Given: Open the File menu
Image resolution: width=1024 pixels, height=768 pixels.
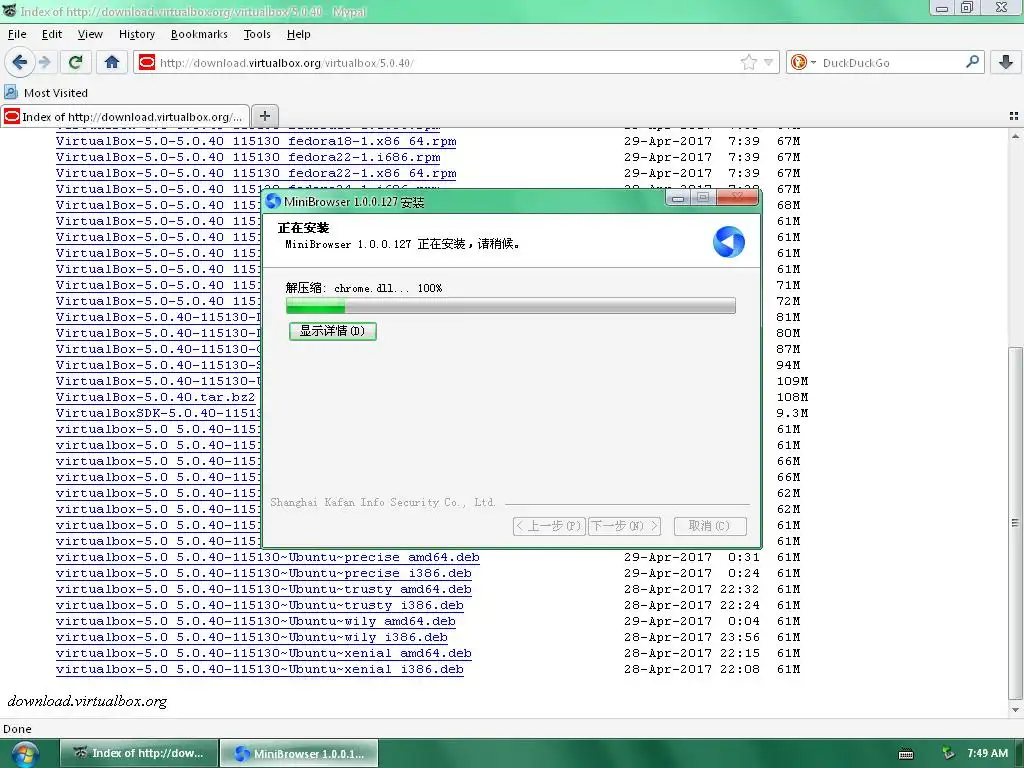Looking at the screenshot, I should click(x=17, y=34).
